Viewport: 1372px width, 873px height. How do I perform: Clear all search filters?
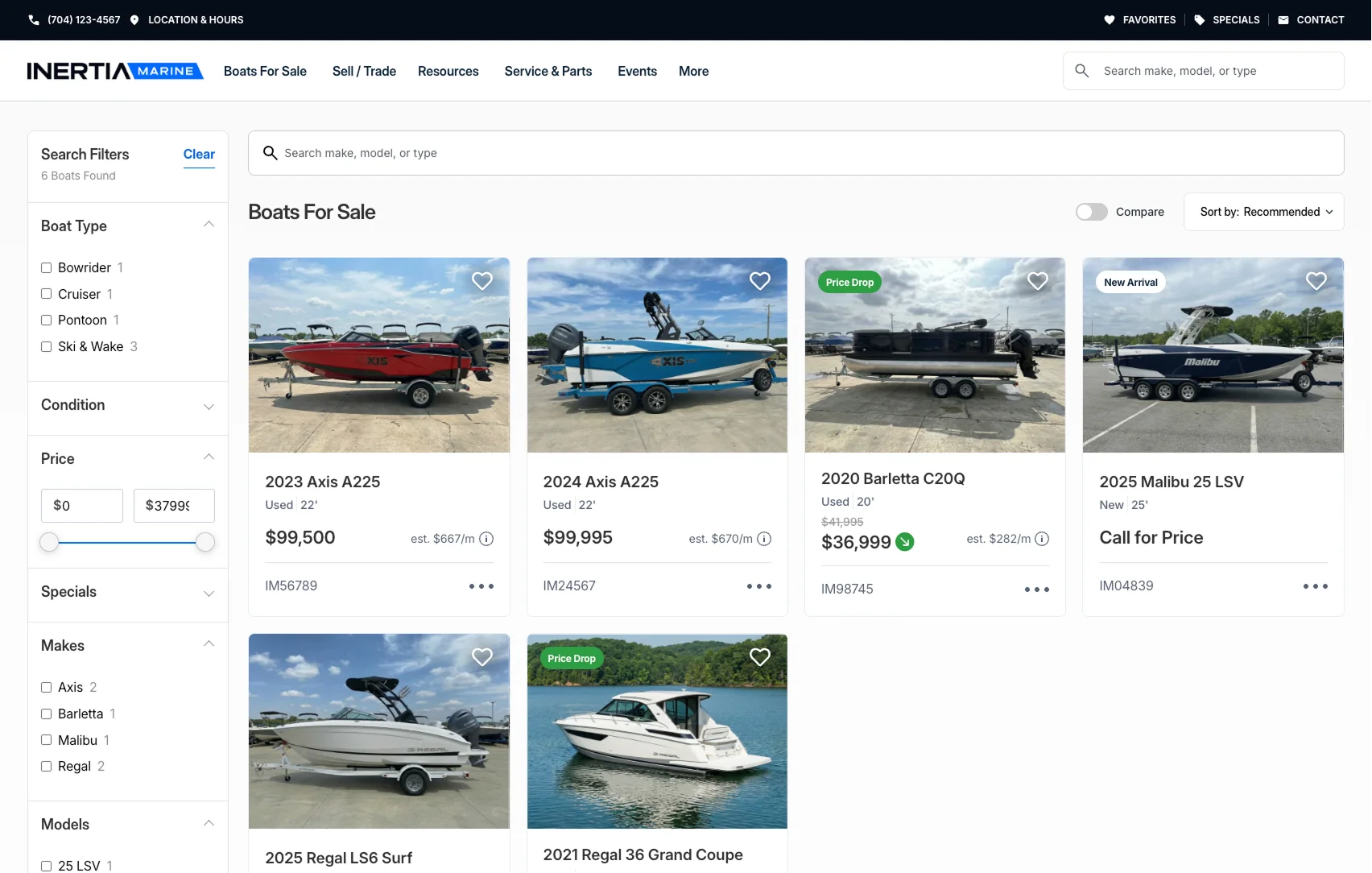click(x=199, y=154)
